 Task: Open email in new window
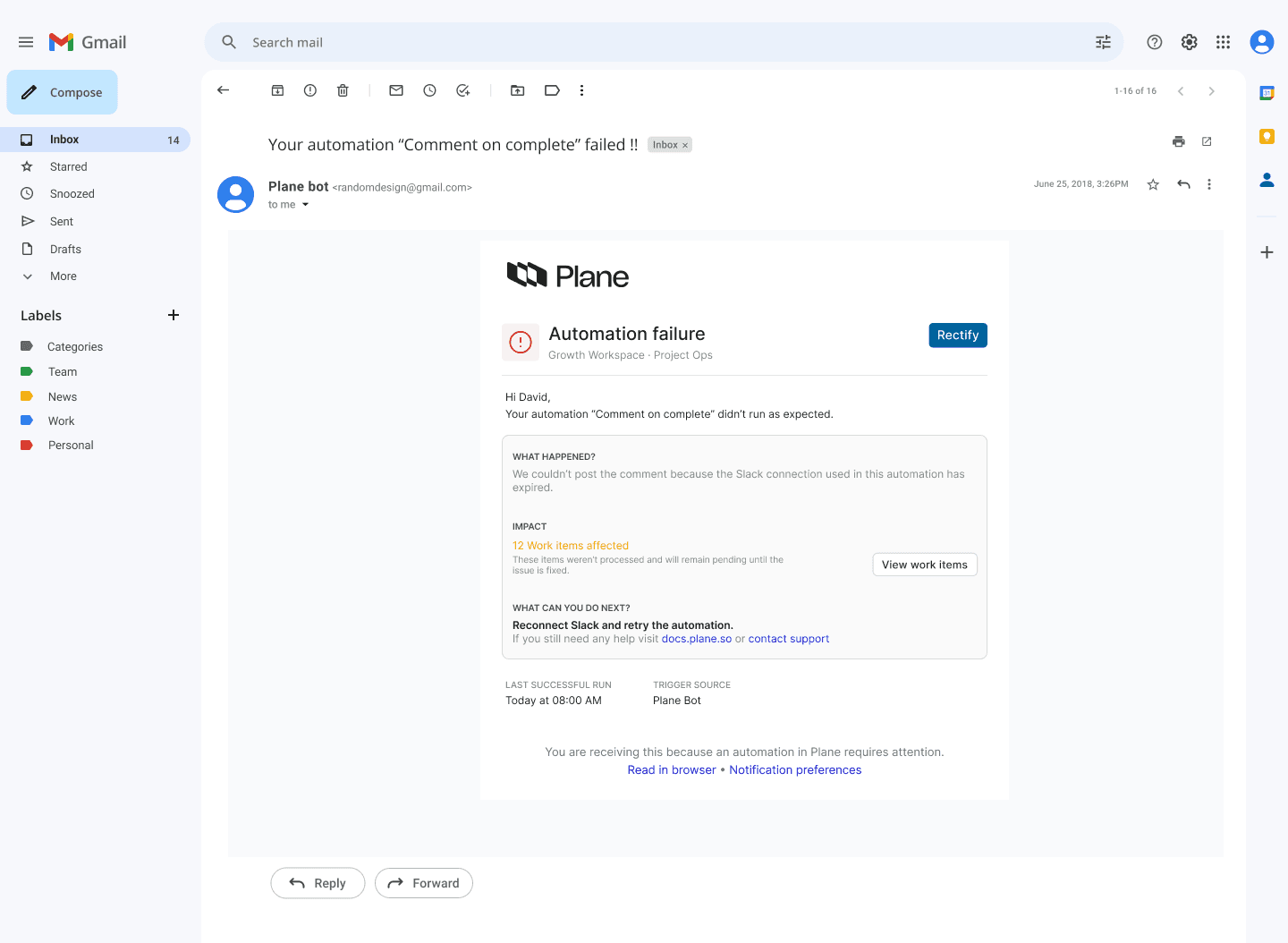click(x=1207, y=141)
